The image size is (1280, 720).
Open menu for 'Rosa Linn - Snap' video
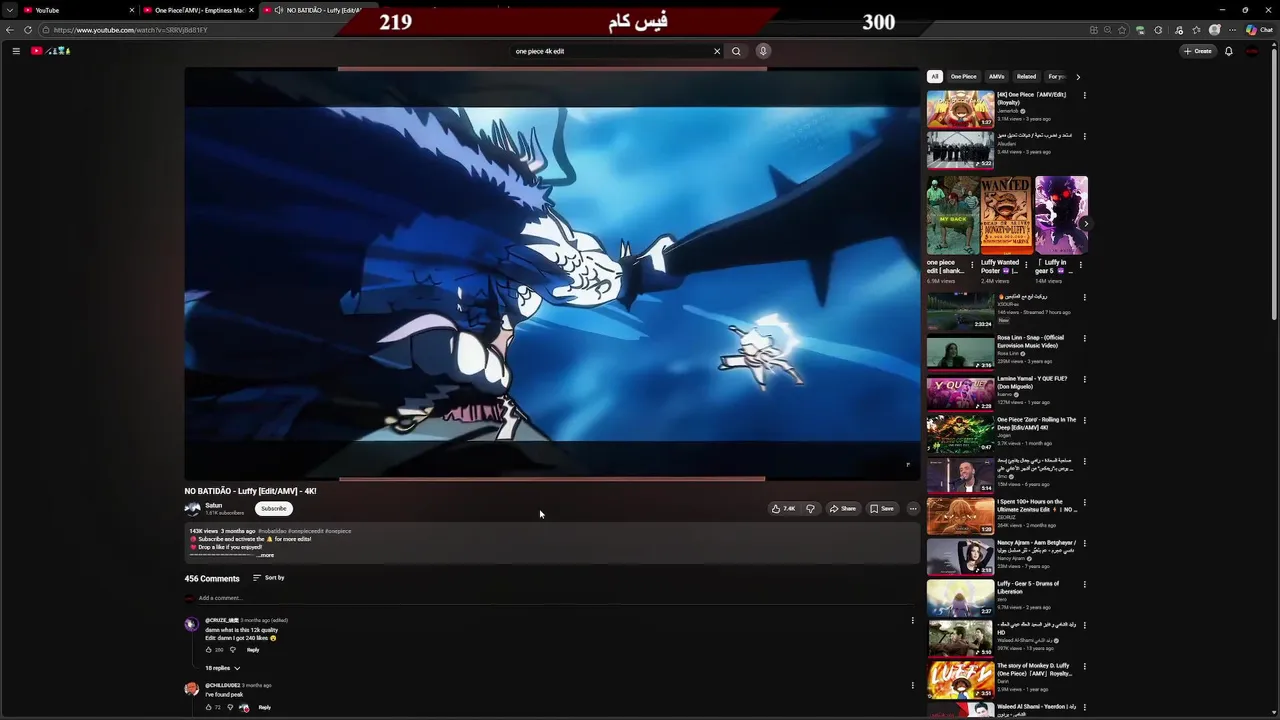coord(1084,339)
